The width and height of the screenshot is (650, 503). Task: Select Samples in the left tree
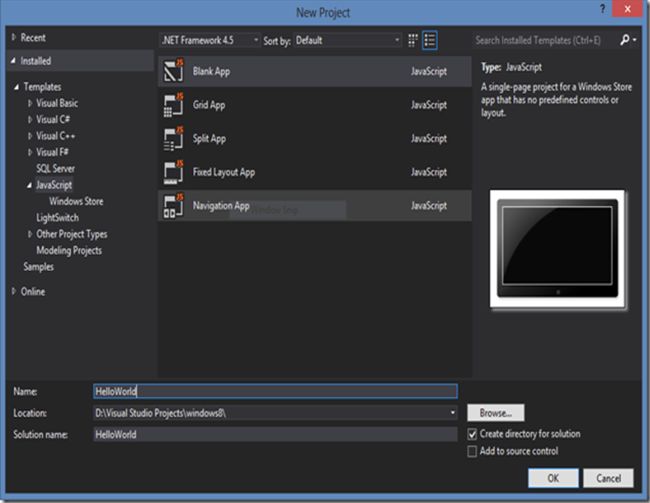39,267
